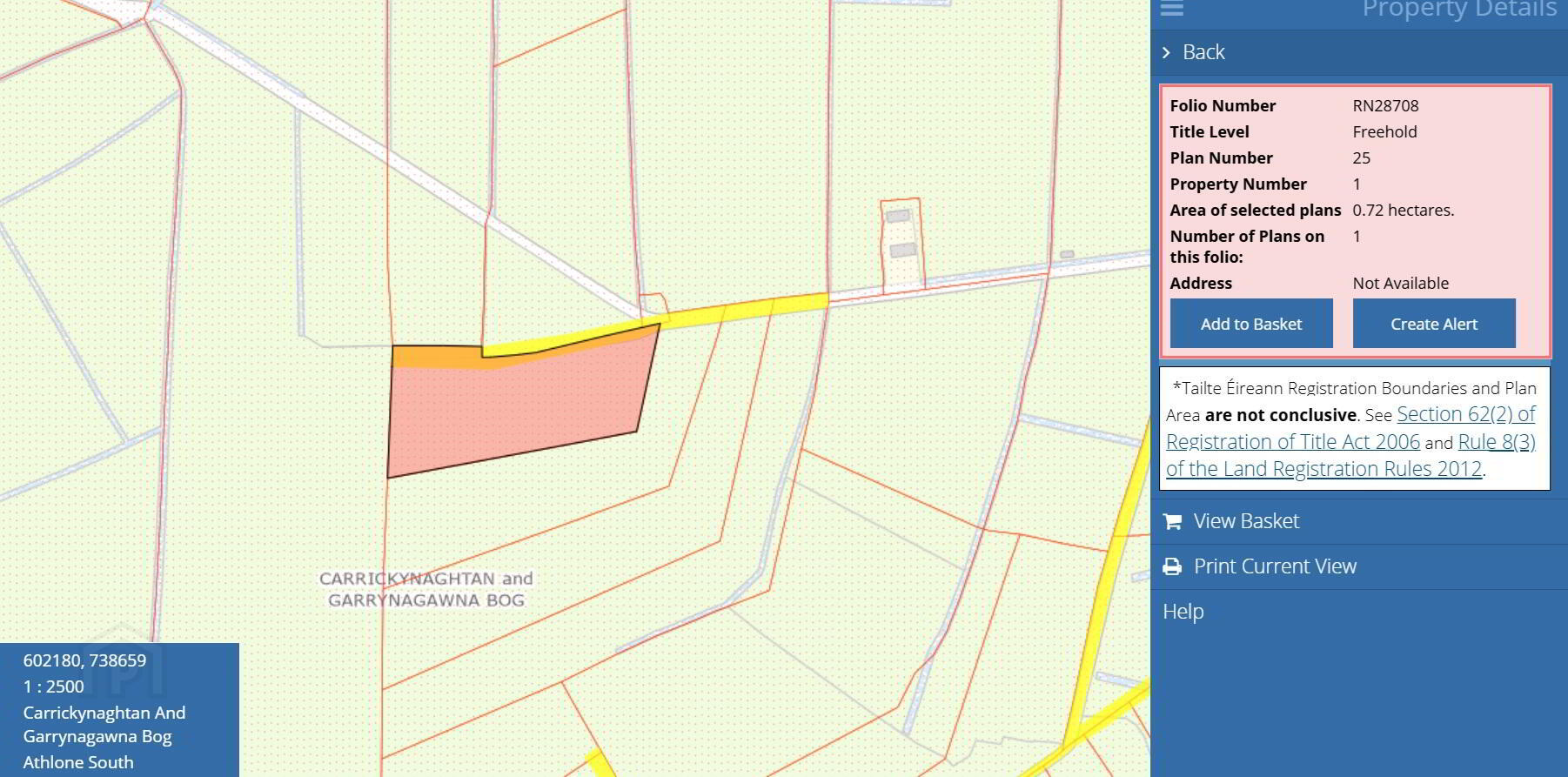Click the Property Details panel heading

point(1458,10)
